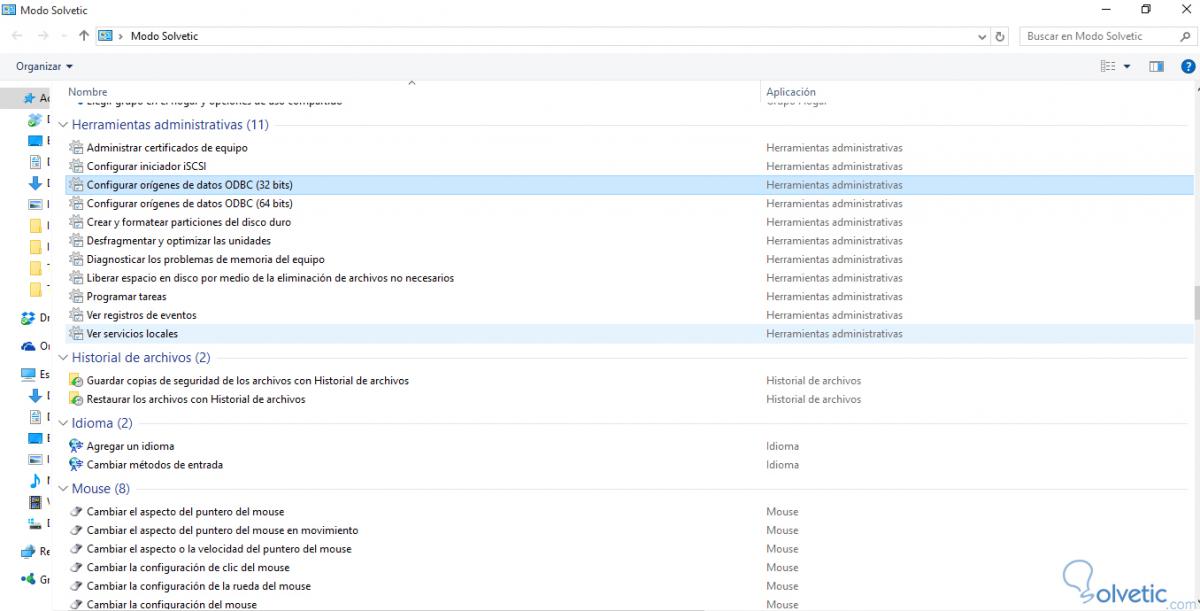1200x611 pixels.
Task: Click the Forward navigation arrow
Action: pos(43,36)
